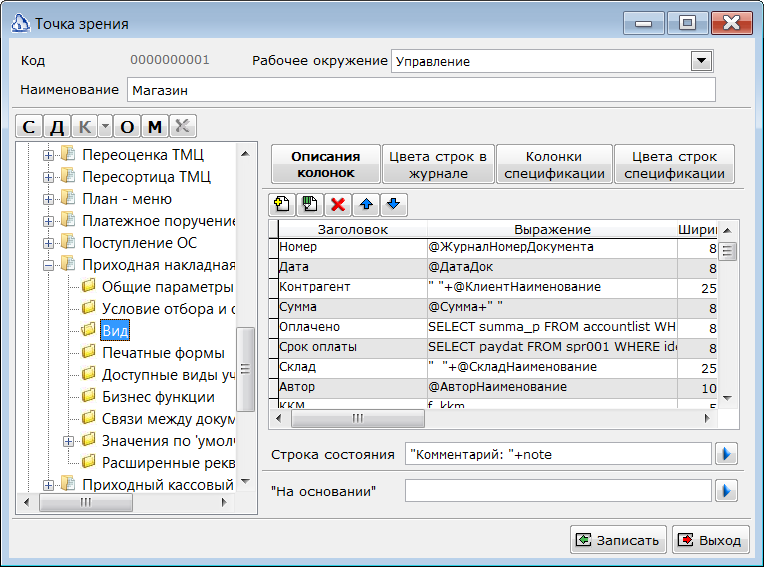Select 'Общие параметры' tree item
This screenshot has height=567, width=764.
pyautogui.click(x=168, y=287)
